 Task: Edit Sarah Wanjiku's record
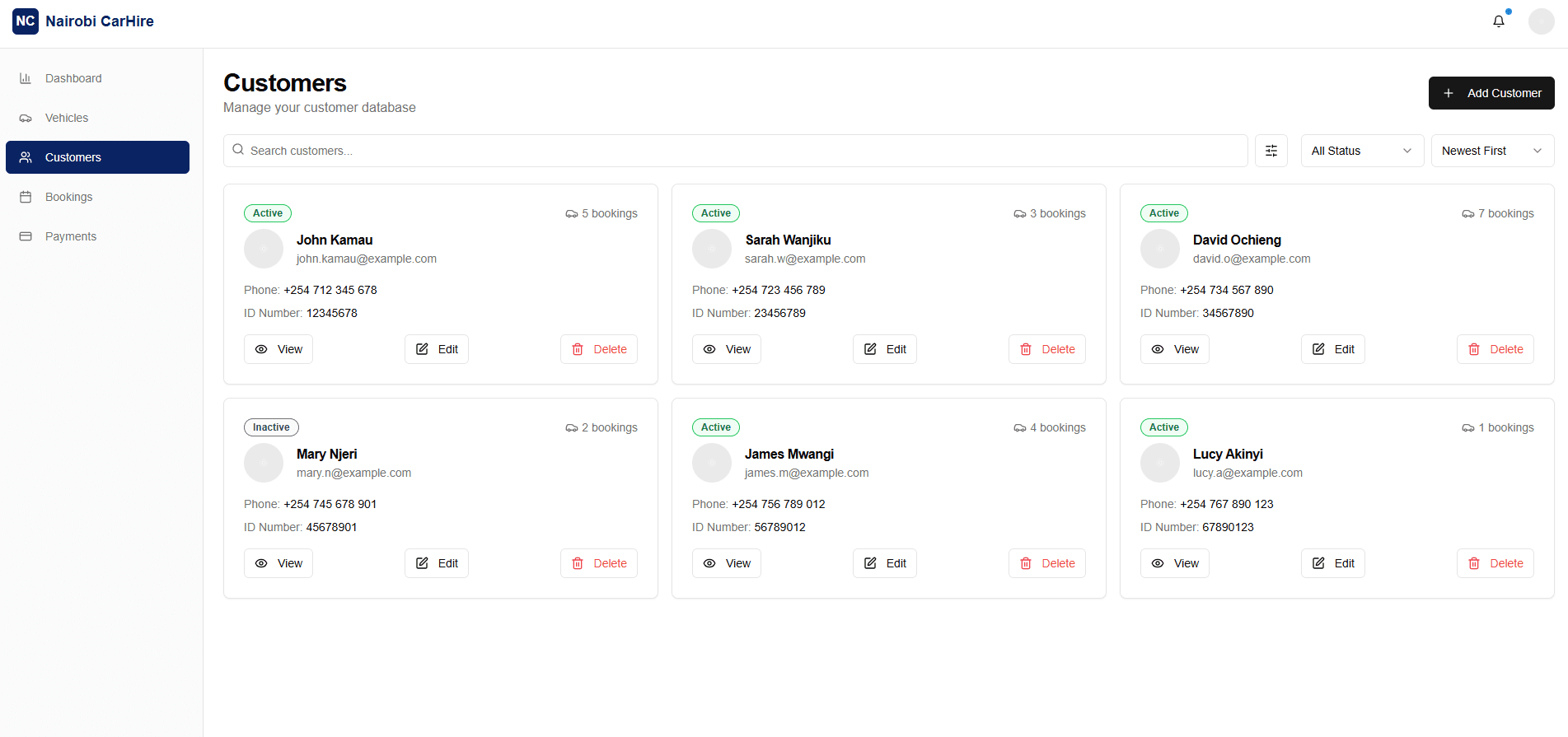[x=885, y=349]
